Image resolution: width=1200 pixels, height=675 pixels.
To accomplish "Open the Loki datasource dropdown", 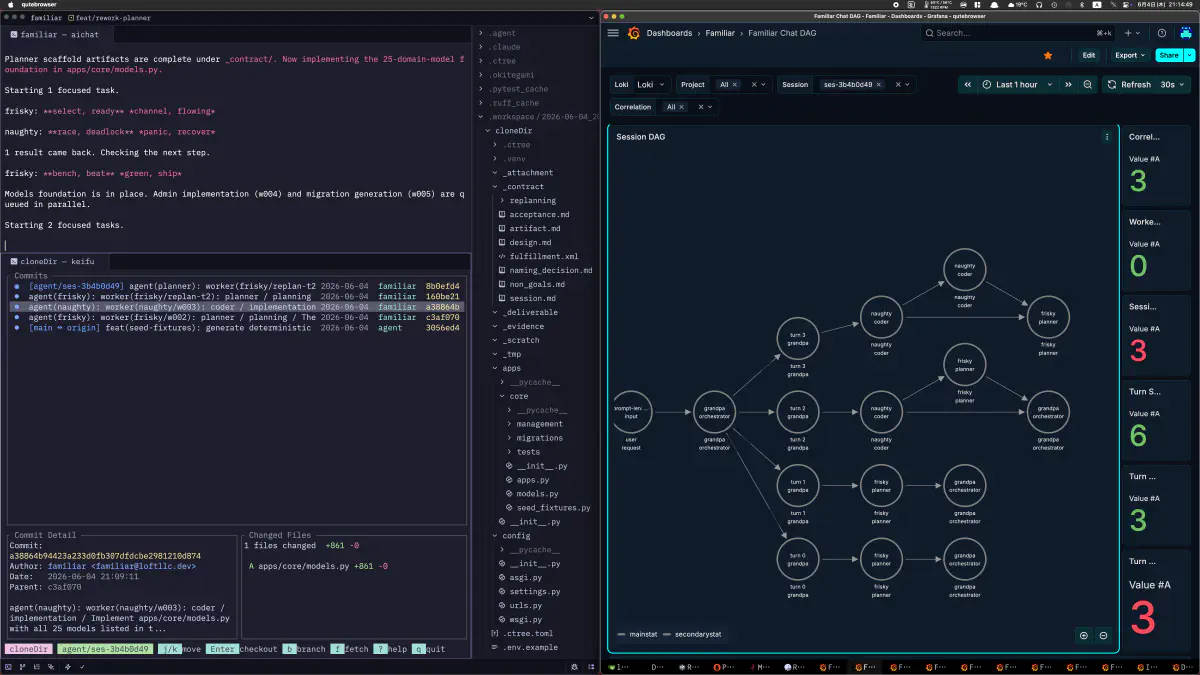I will [652, 85].
